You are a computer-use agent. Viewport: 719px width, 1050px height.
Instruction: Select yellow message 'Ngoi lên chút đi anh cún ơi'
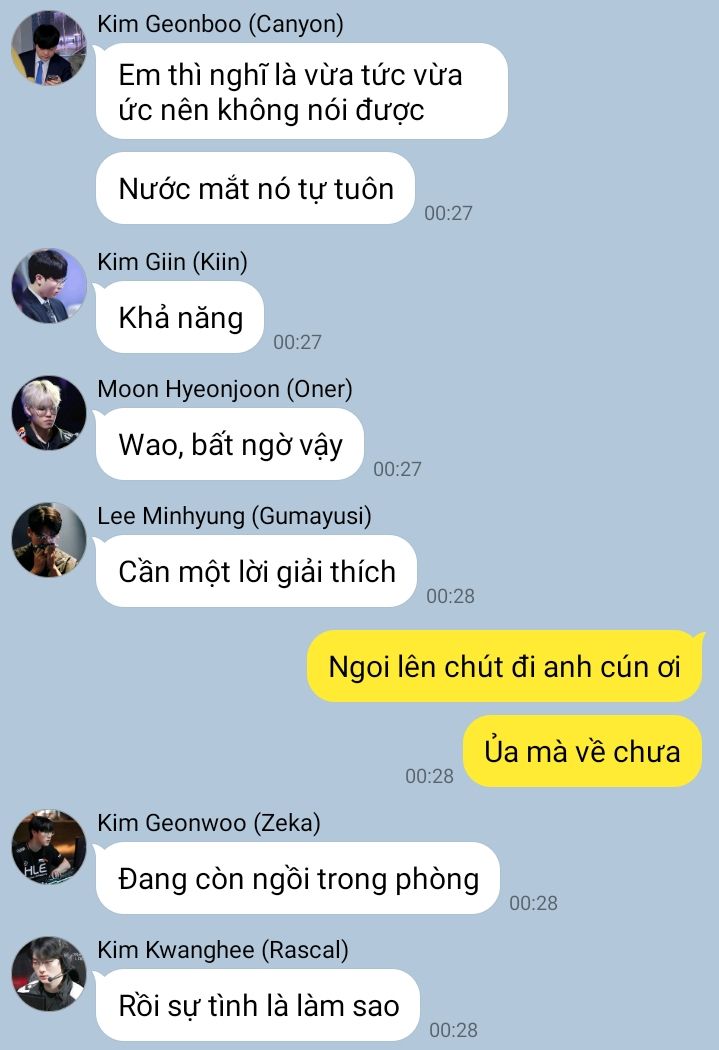505,666
